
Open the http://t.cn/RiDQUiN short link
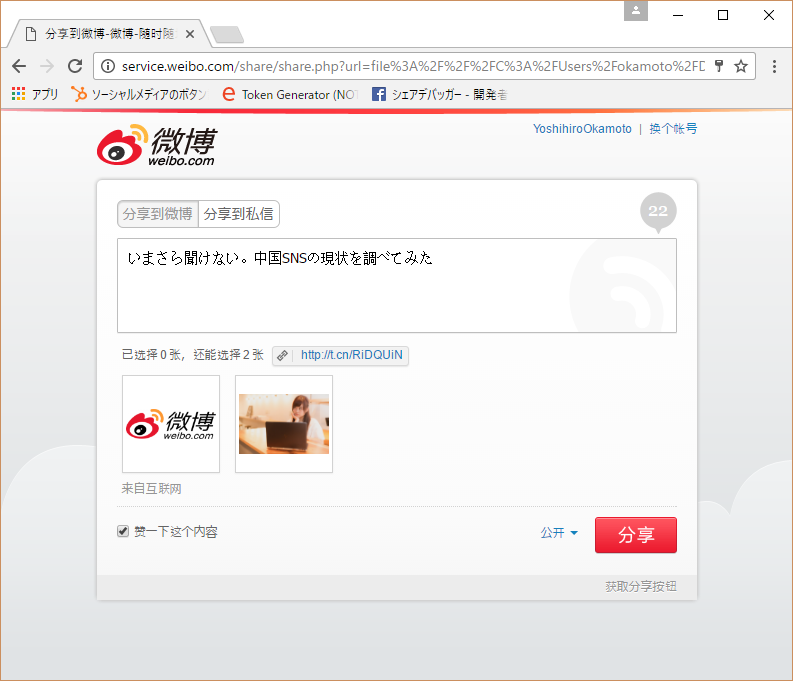351,355
